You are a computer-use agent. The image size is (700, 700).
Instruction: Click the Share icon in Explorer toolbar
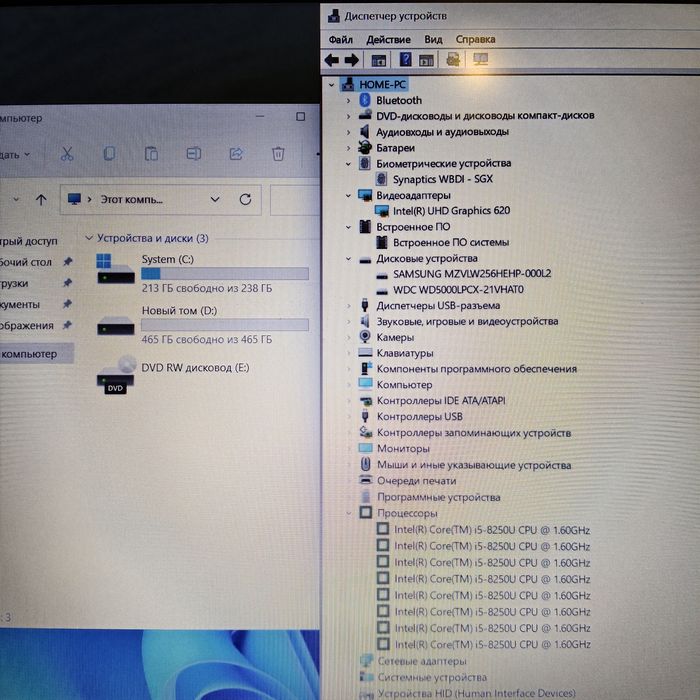pyautogui.click(x=236, y=154)
